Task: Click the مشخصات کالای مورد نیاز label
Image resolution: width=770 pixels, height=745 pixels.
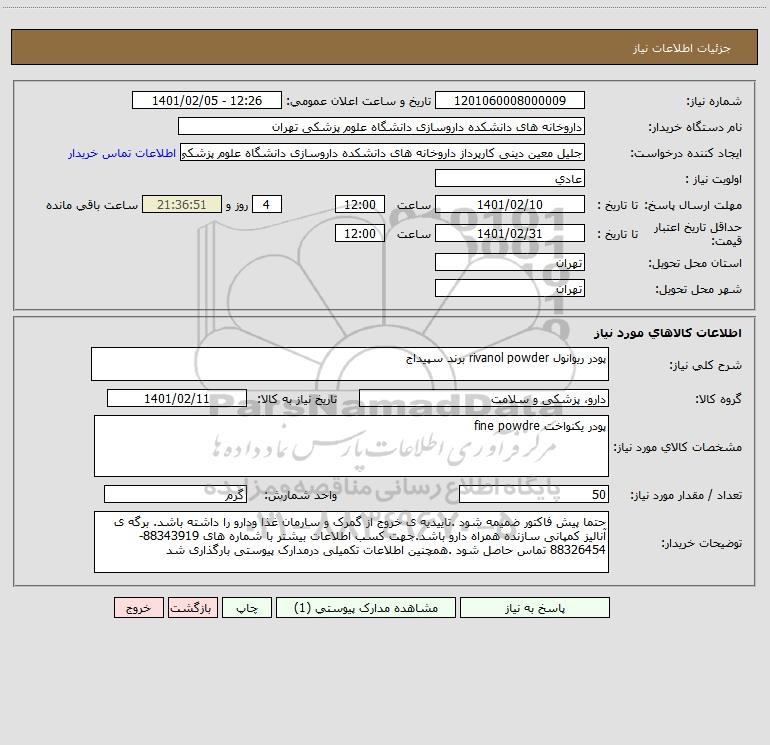Action: (678, 447)
